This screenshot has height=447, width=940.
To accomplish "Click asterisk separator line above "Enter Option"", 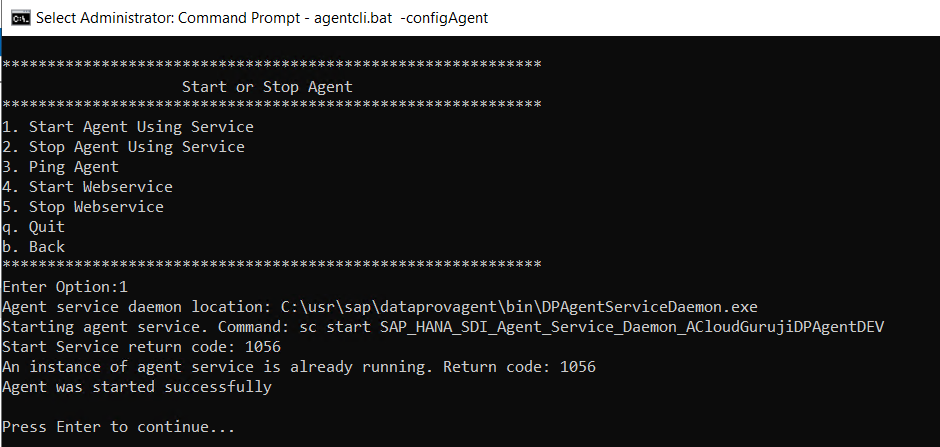I will click(272, 265).
